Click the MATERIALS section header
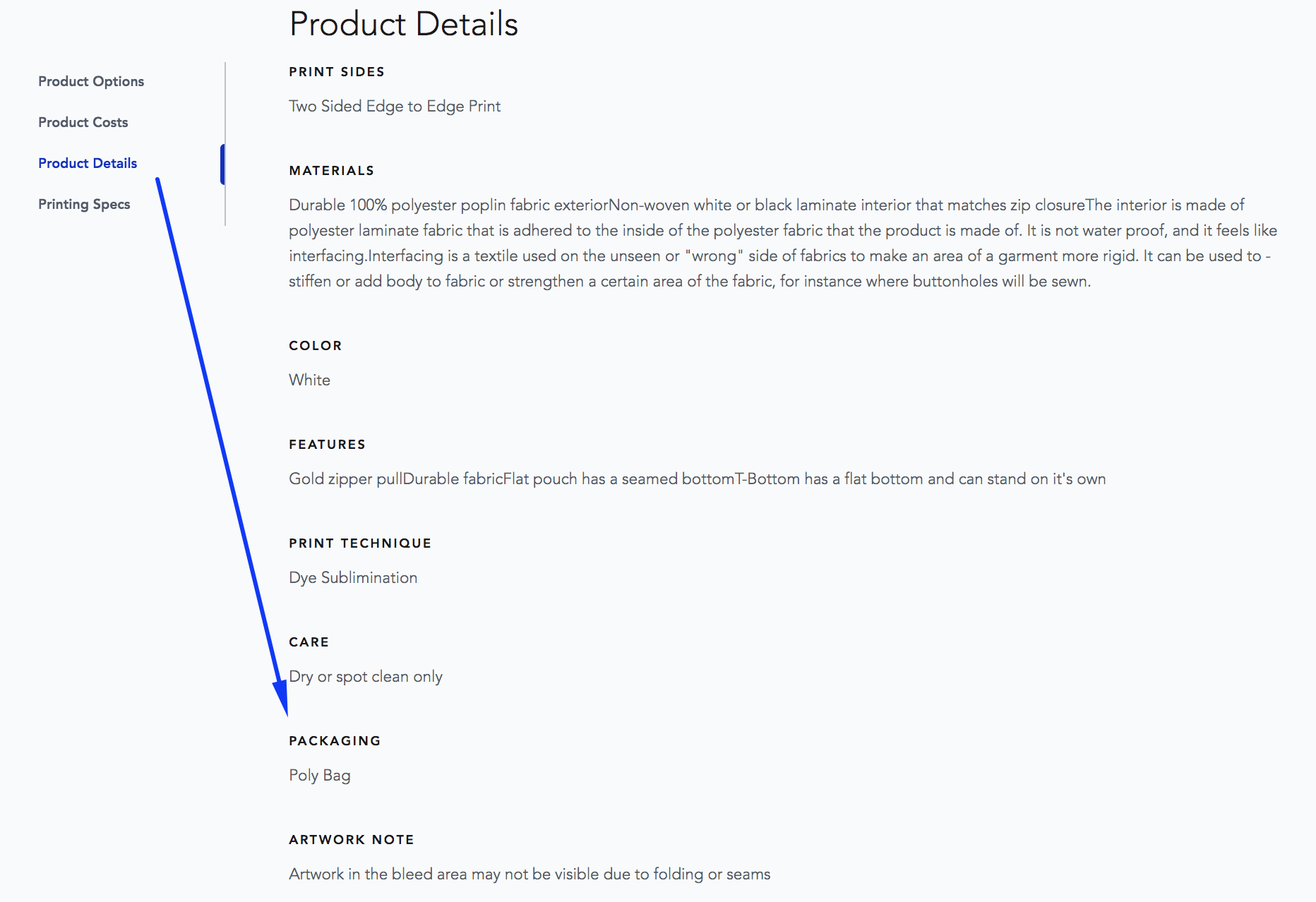 click(x=331, y=170)
